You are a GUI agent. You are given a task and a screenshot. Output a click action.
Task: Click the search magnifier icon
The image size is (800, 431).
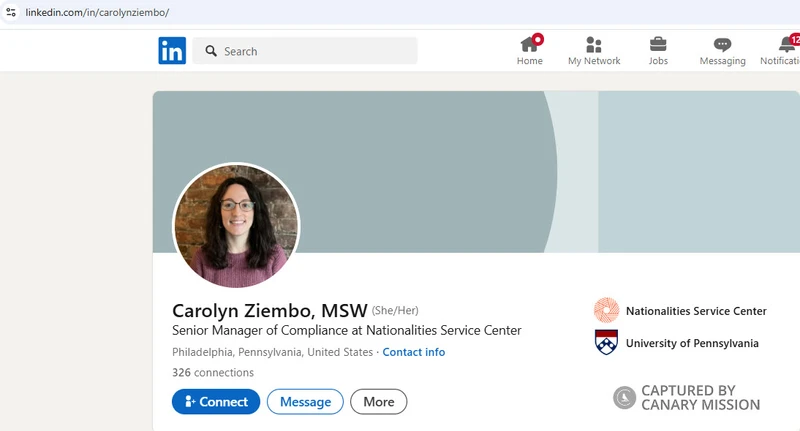tap(211, 51)
